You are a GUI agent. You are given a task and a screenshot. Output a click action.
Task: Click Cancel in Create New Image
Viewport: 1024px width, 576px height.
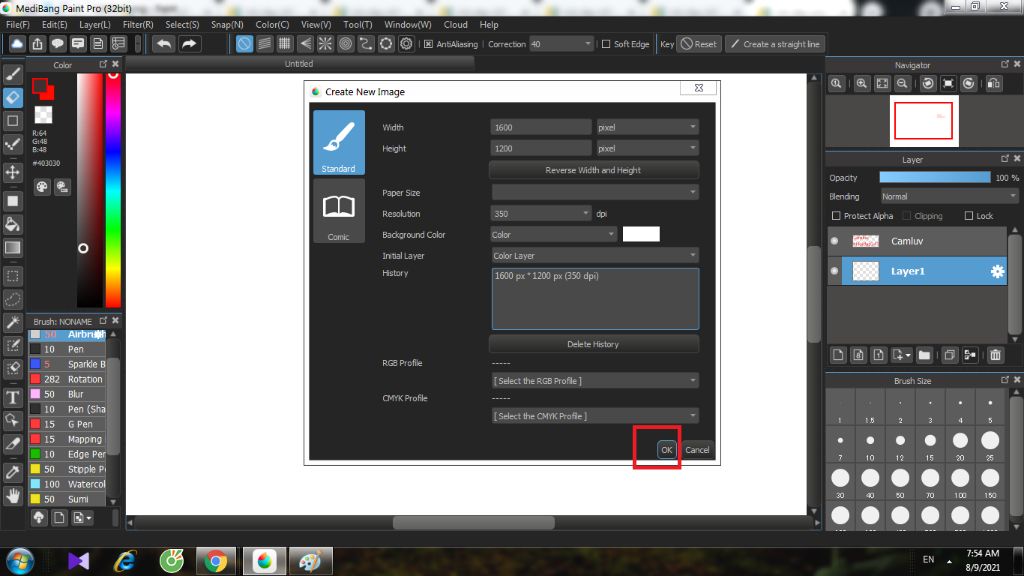pos(697,449)
